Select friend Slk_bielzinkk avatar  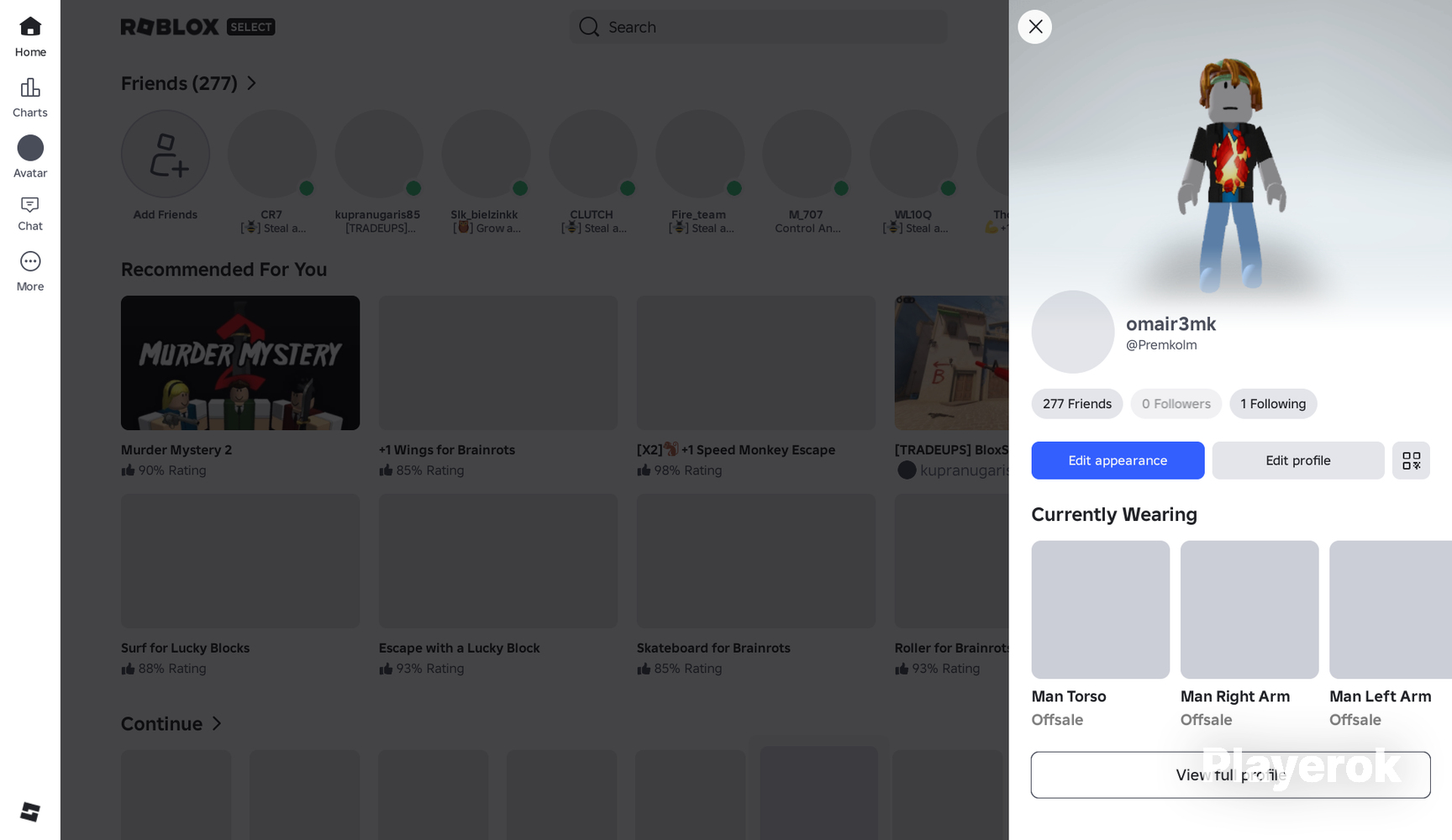click(486, 154)
